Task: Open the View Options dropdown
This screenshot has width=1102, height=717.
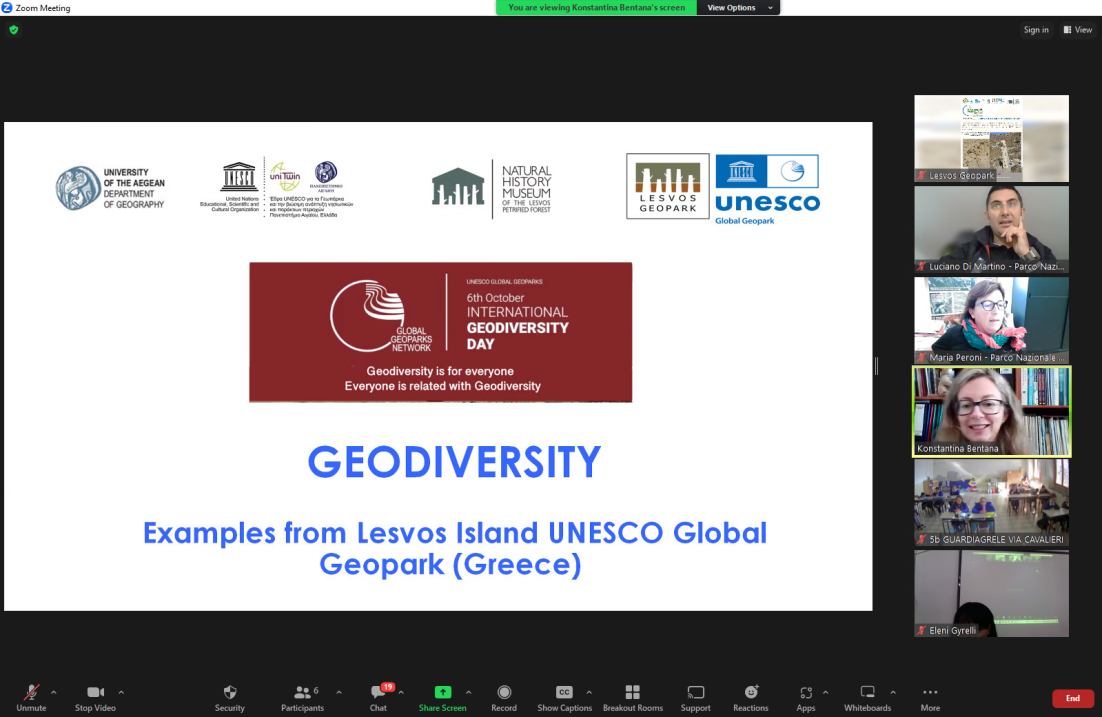Action: [x=738, y=8]
